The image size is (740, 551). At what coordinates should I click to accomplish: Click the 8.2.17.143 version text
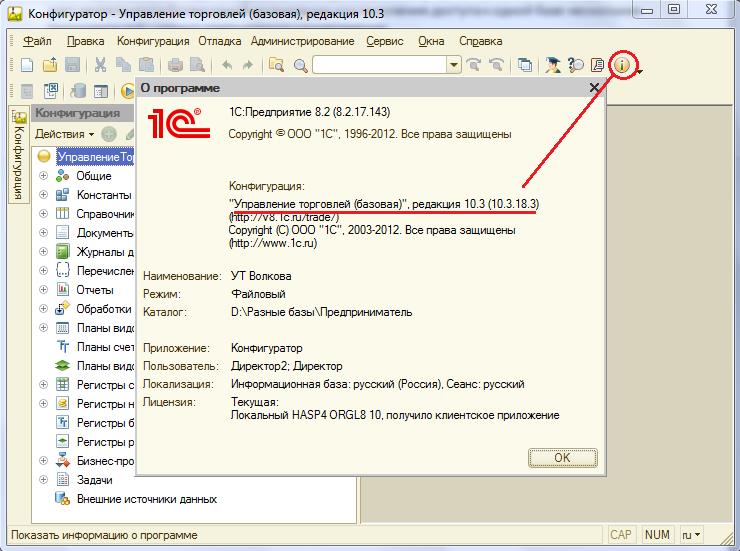[x=362, y=112]
